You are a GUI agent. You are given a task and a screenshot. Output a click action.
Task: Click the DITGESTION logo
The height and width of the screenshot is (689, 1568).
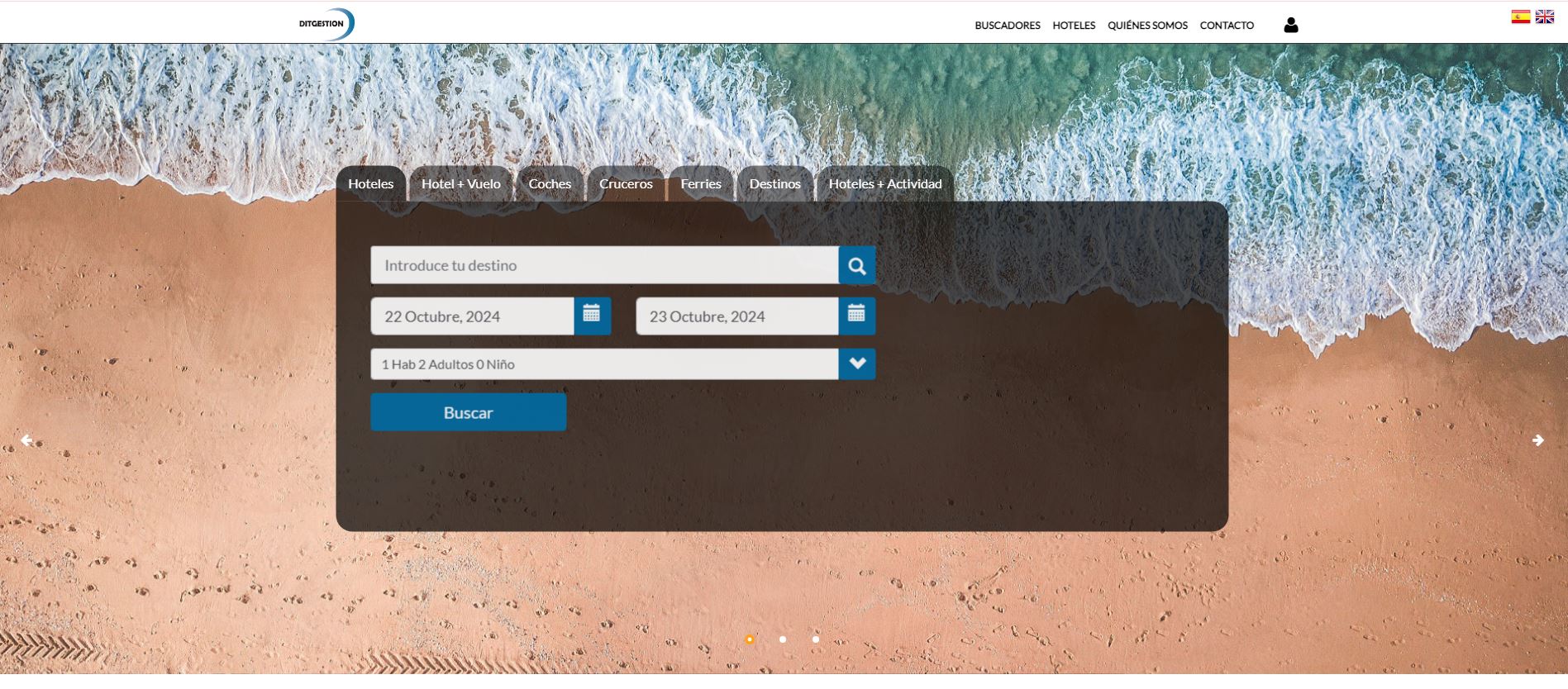point(326,24)
